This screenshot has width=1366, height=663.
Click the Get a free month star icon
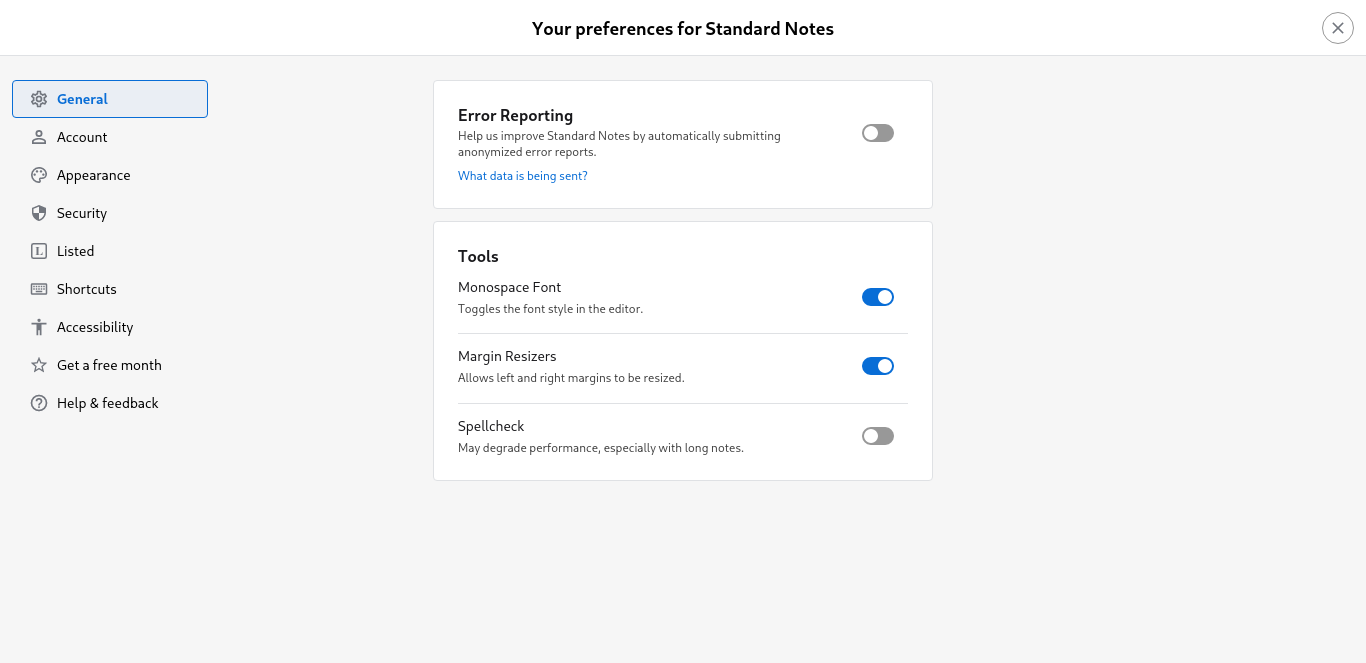[x=38, y=365]
